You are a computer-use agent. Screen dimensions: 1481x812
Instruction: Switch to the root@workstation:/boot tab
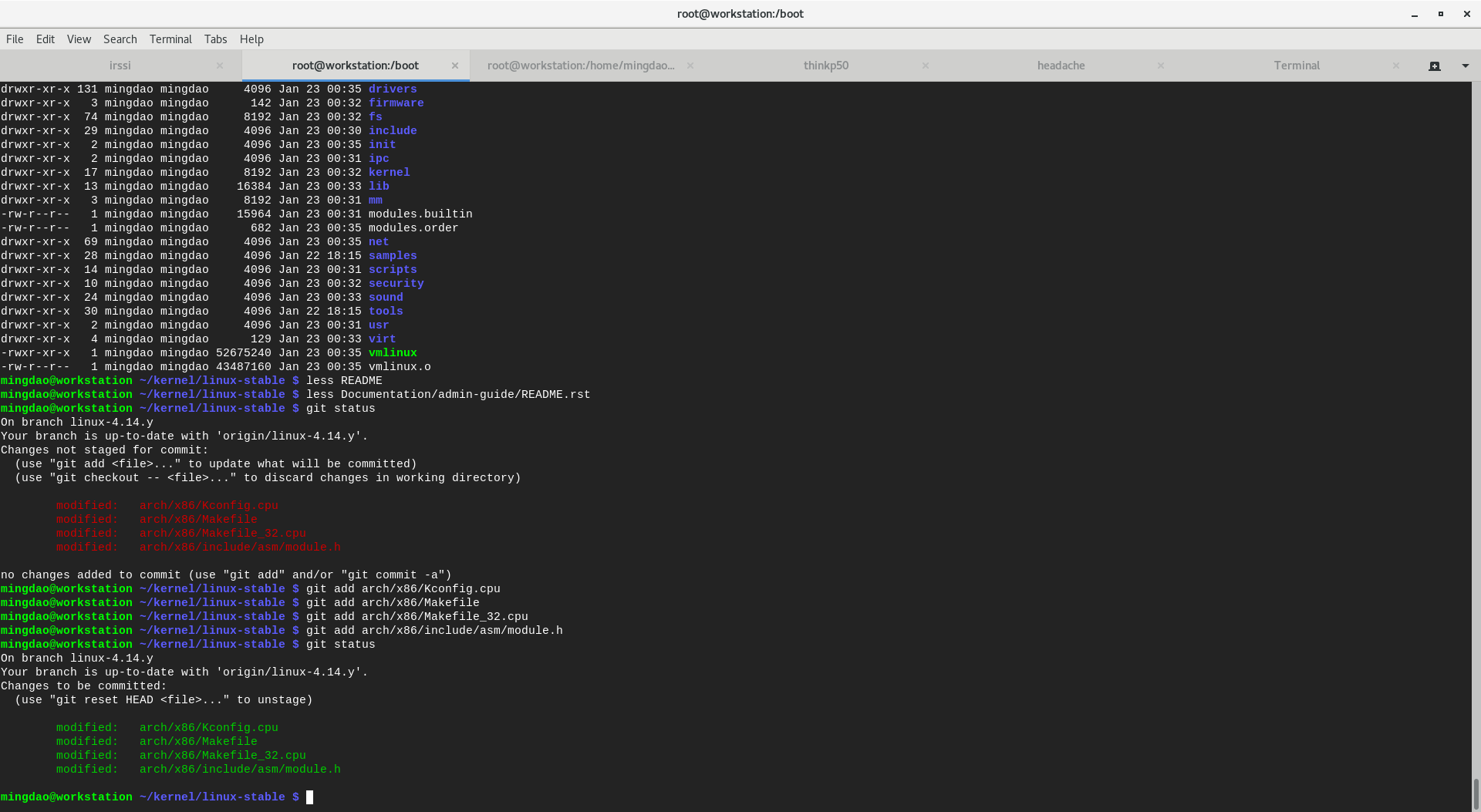point(356,66)
